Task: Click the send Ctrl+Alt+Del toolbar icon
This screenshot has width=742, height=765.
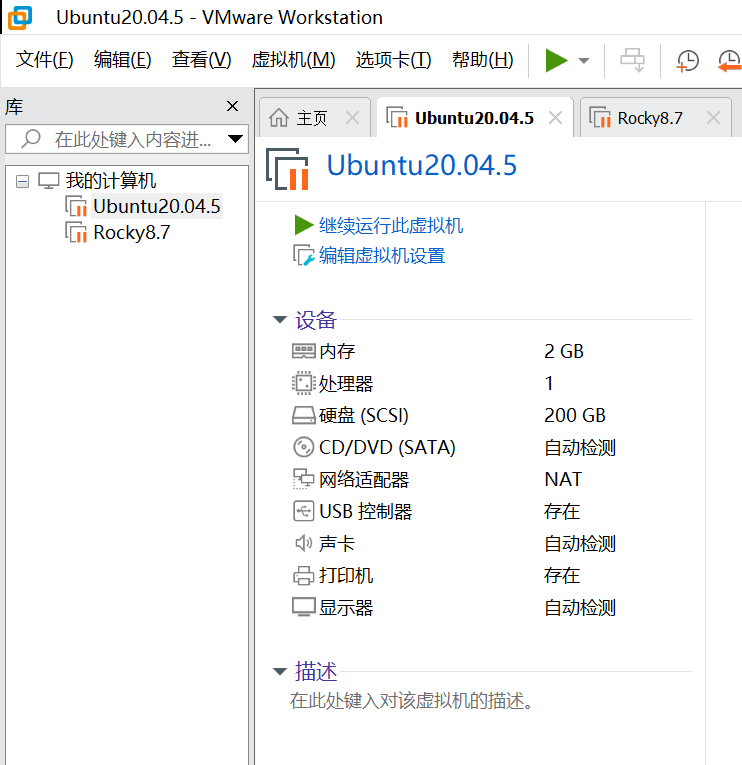Action: [x=632, y=60]
